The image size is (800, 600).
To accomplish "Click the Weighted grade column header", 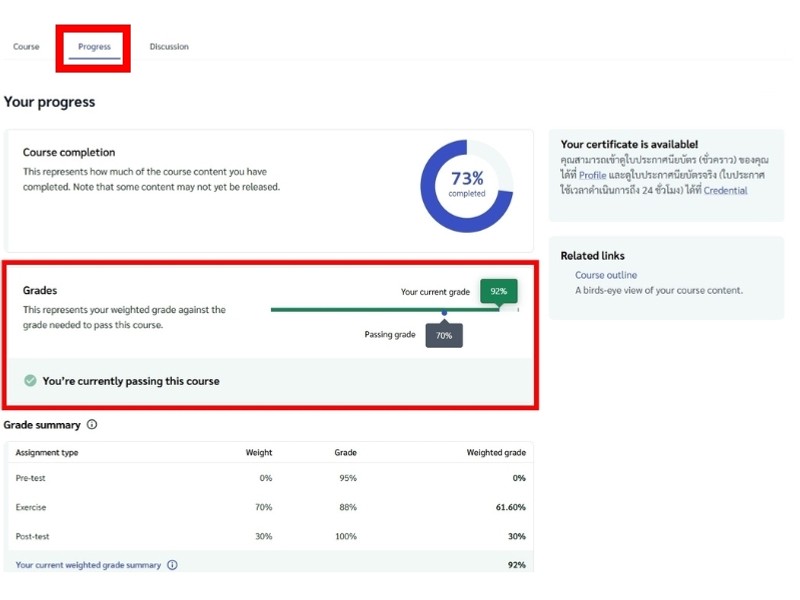I will tap(496, 453).
